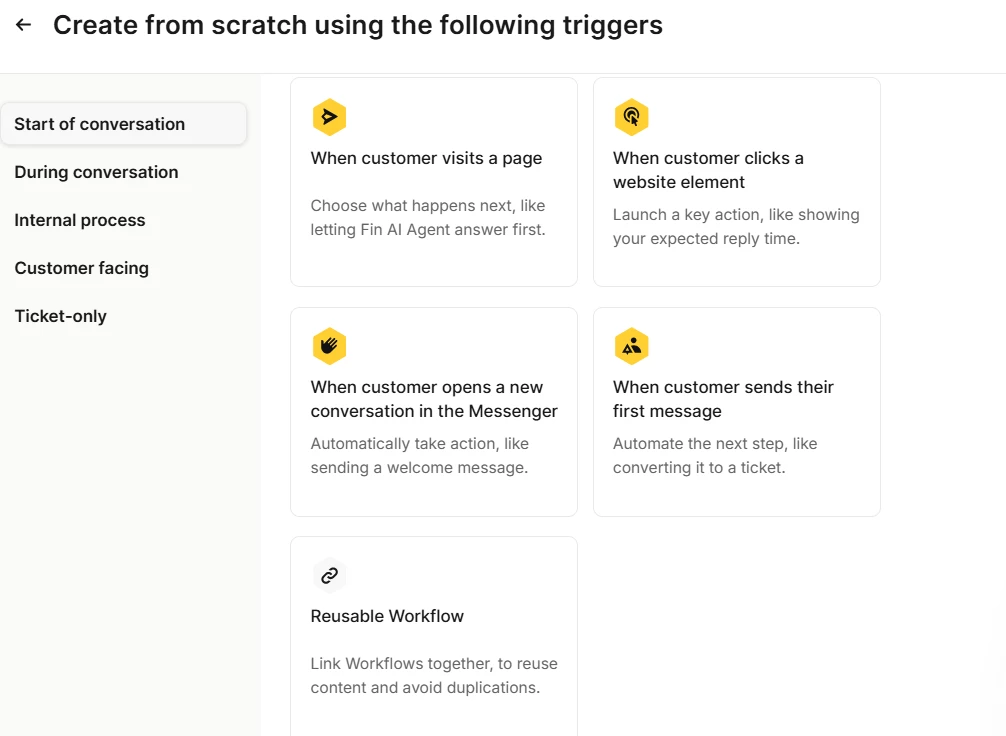Choose 'When customer clicks a website element' title
This screenshot has width=1006, height=736.
tap(708, 170)
